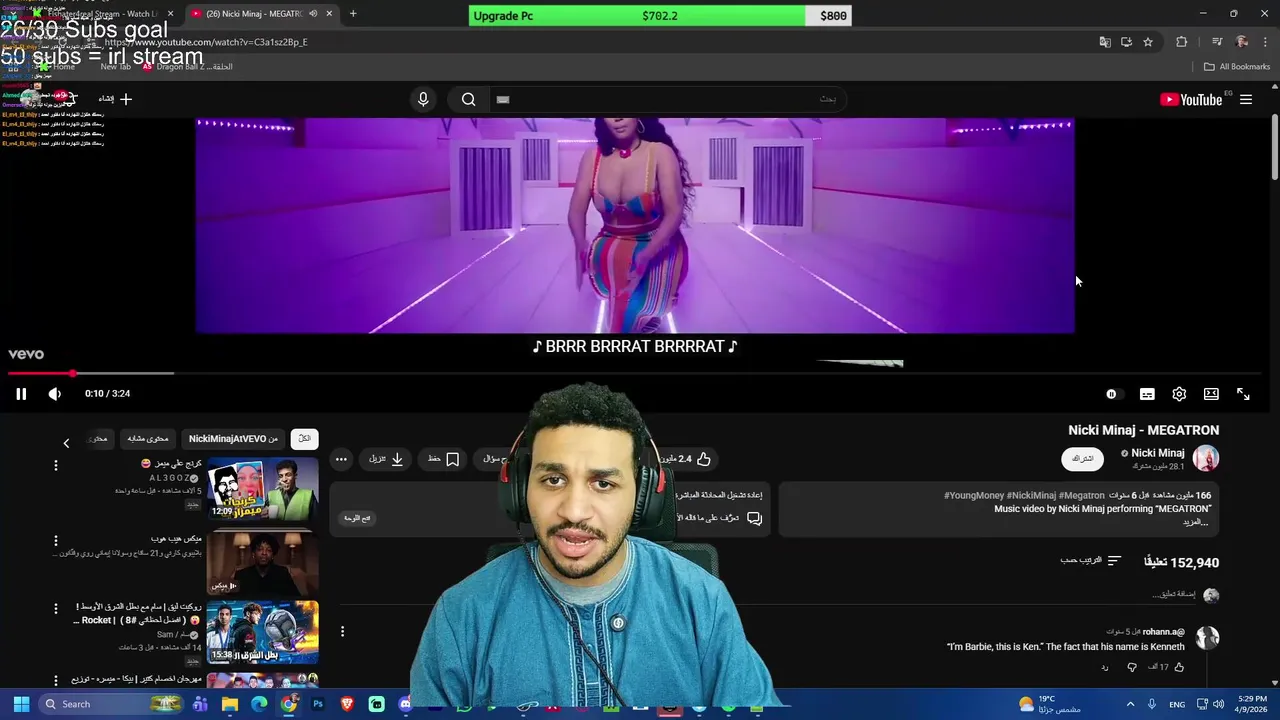The image size is (1280, 720).
Task: Turn on subtitles with the captions icon
Action: pos(1147,394)
